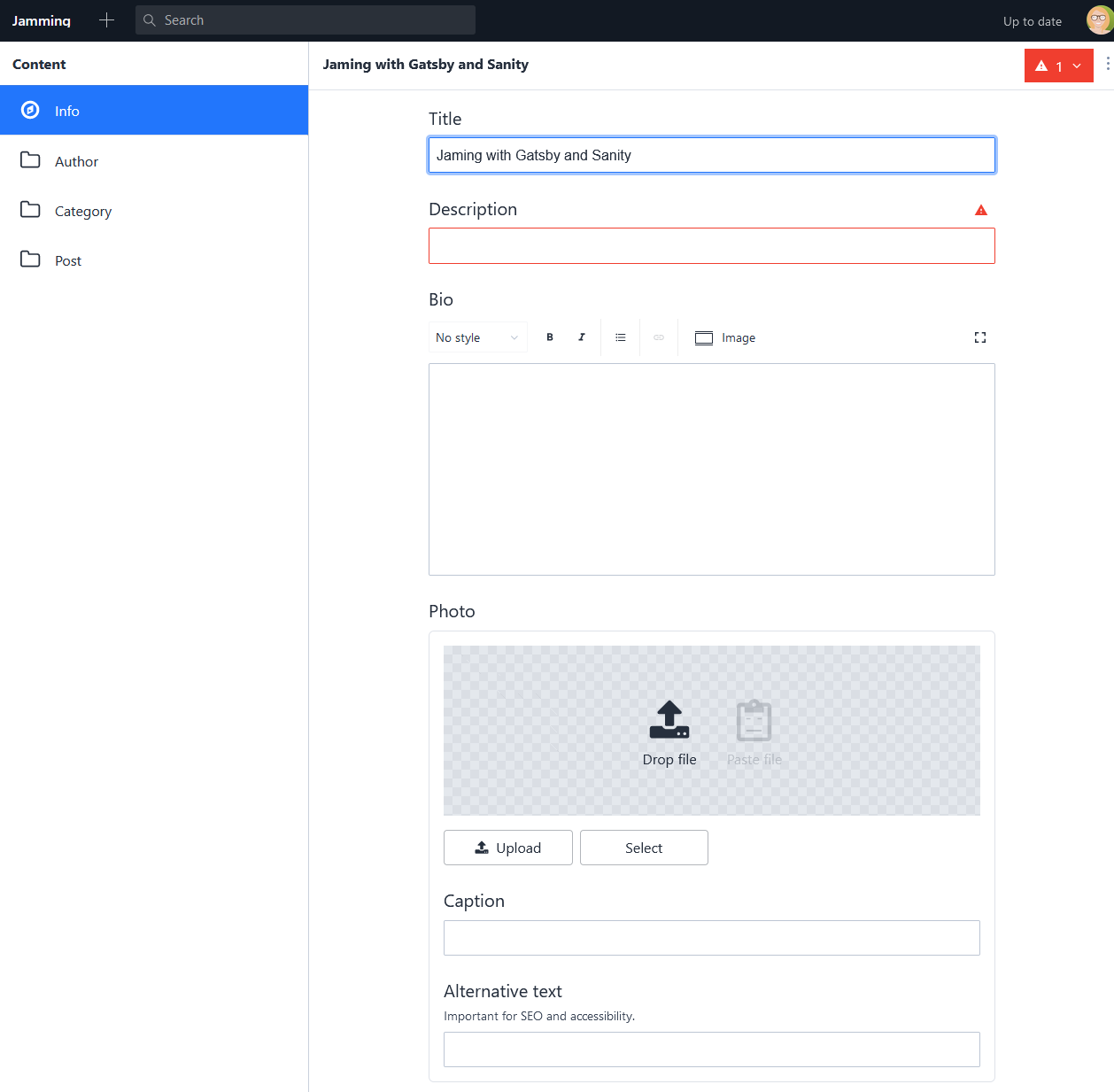
Task: Click the folder icon beside Category
Action: 30,210
